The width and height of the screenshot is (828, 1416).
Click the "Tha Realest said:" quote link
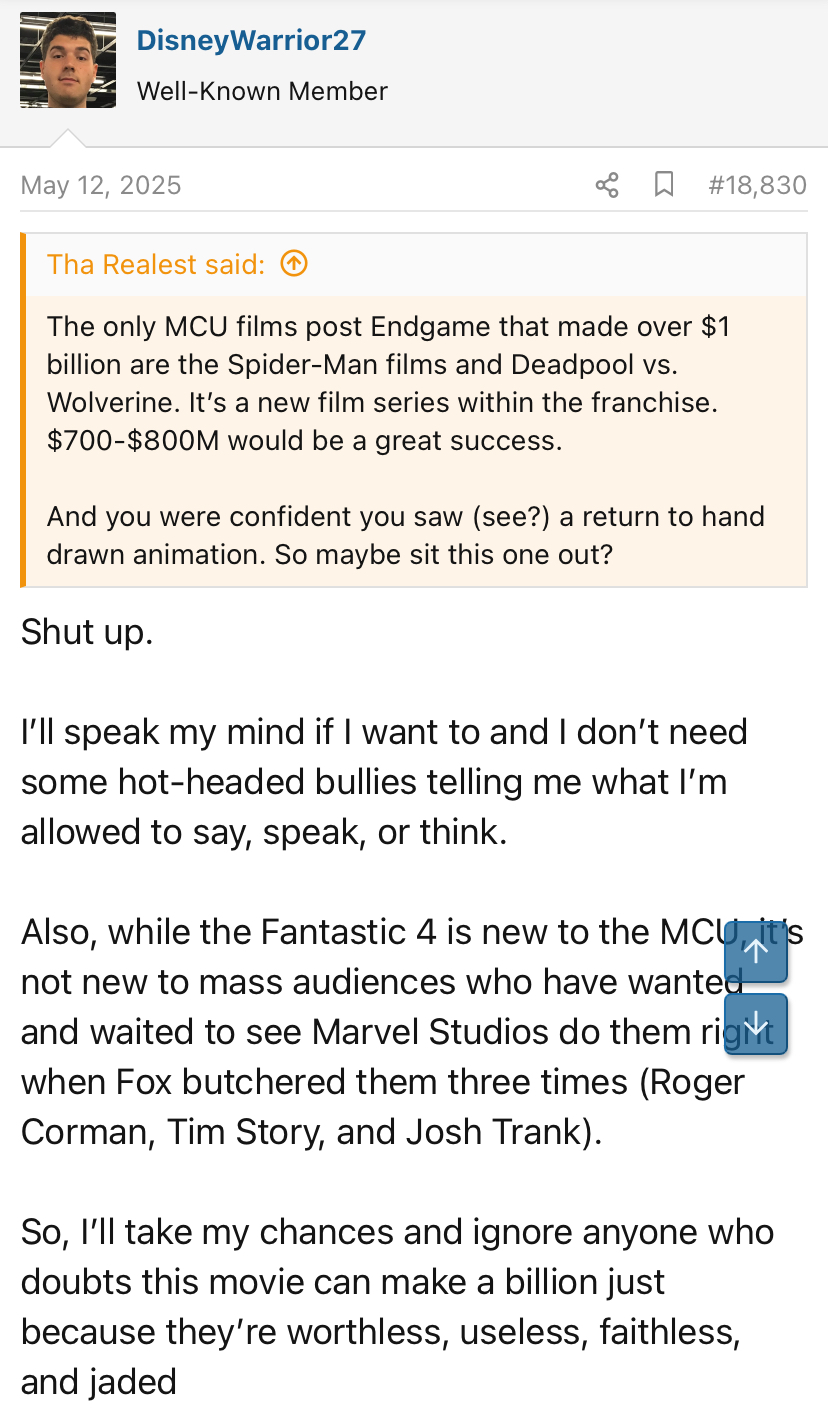coord(156,264)
